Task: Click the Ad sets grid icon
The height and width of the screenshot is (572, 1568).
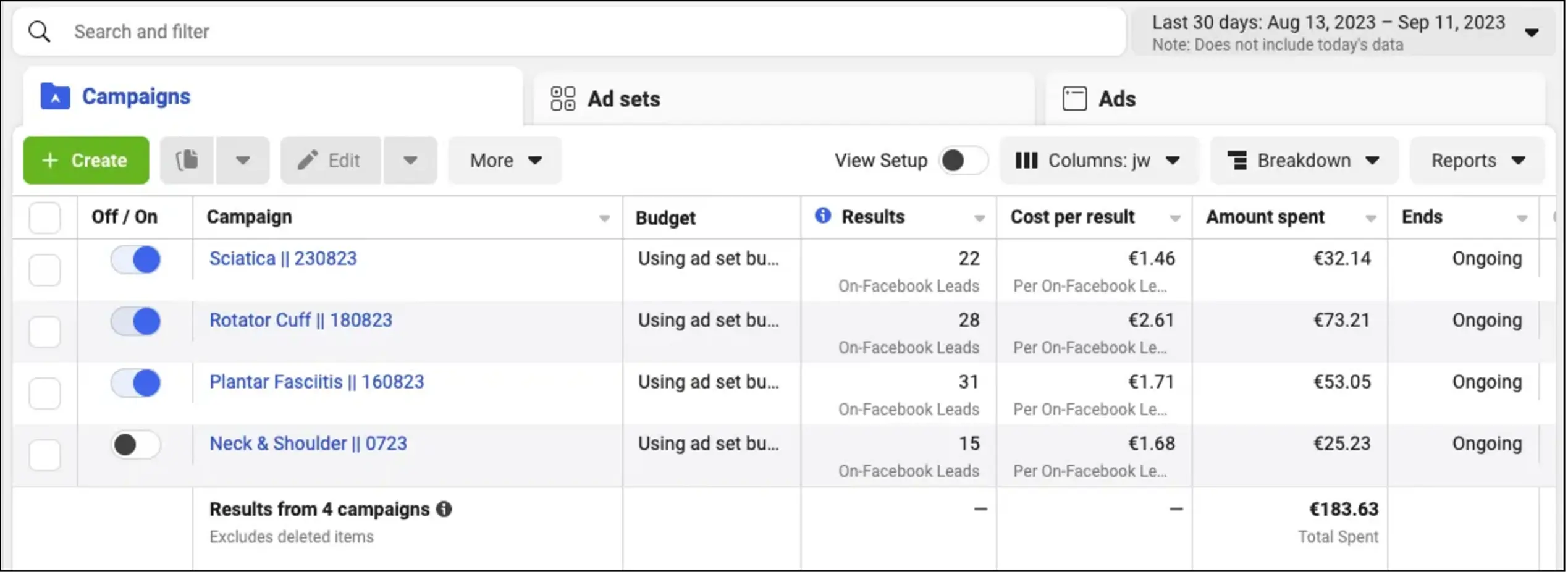Action: (x=562, y=99)
